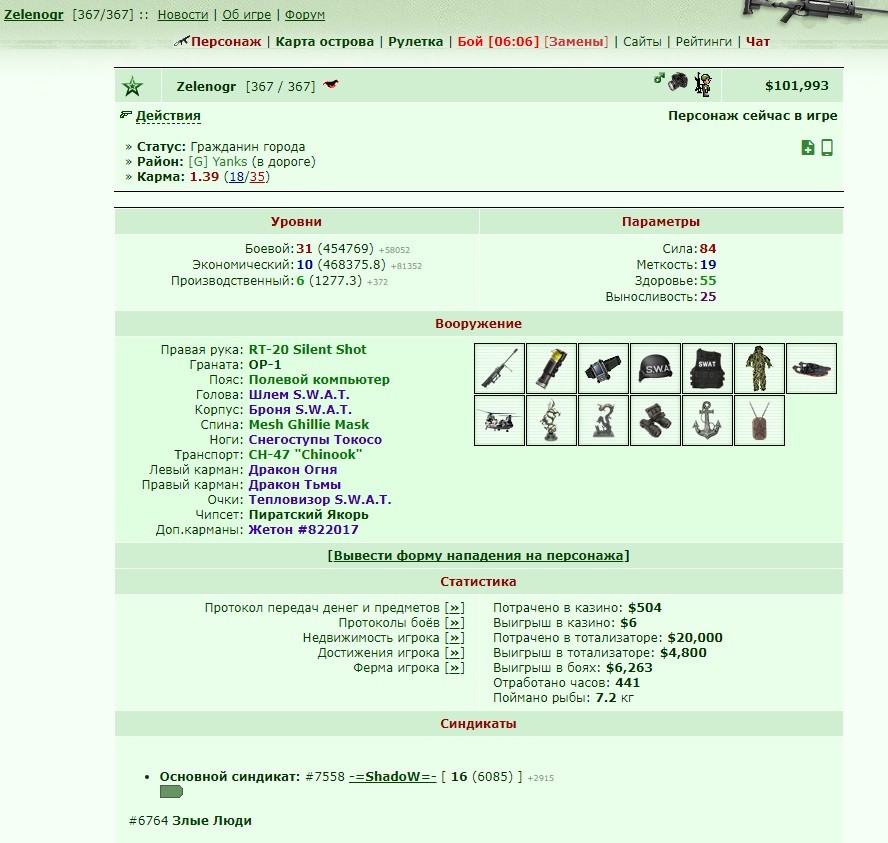This screenshot has width=888, height=843.
Task: Open Сайты in the nav bar
Action: 642,41
